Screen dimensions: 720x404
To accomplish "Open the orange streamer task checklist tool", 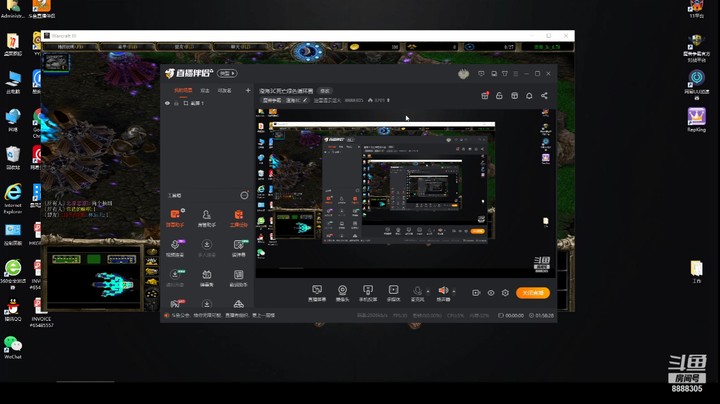I will [x=238, y=218].
